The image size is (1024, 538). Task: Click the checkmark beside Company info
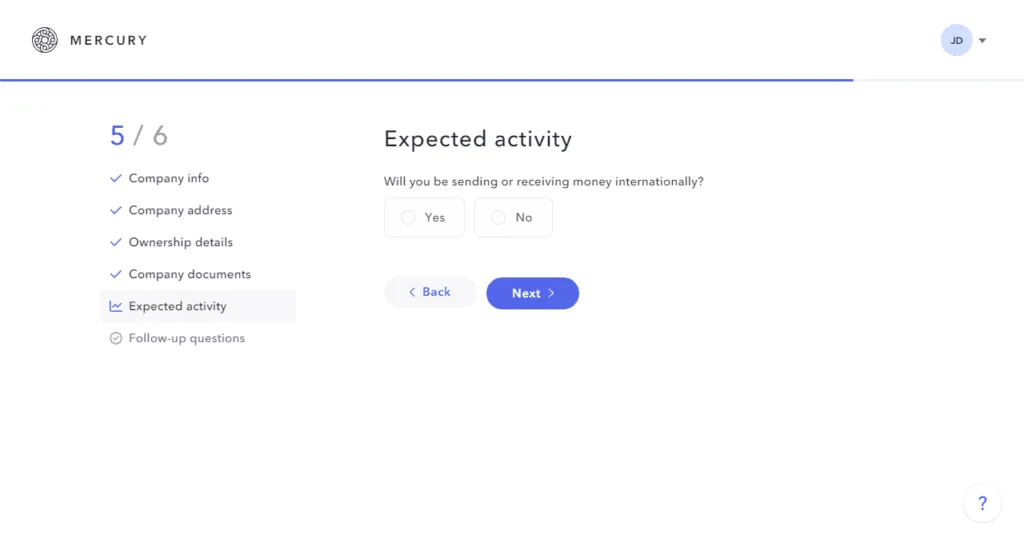click(x=116, y=178)
